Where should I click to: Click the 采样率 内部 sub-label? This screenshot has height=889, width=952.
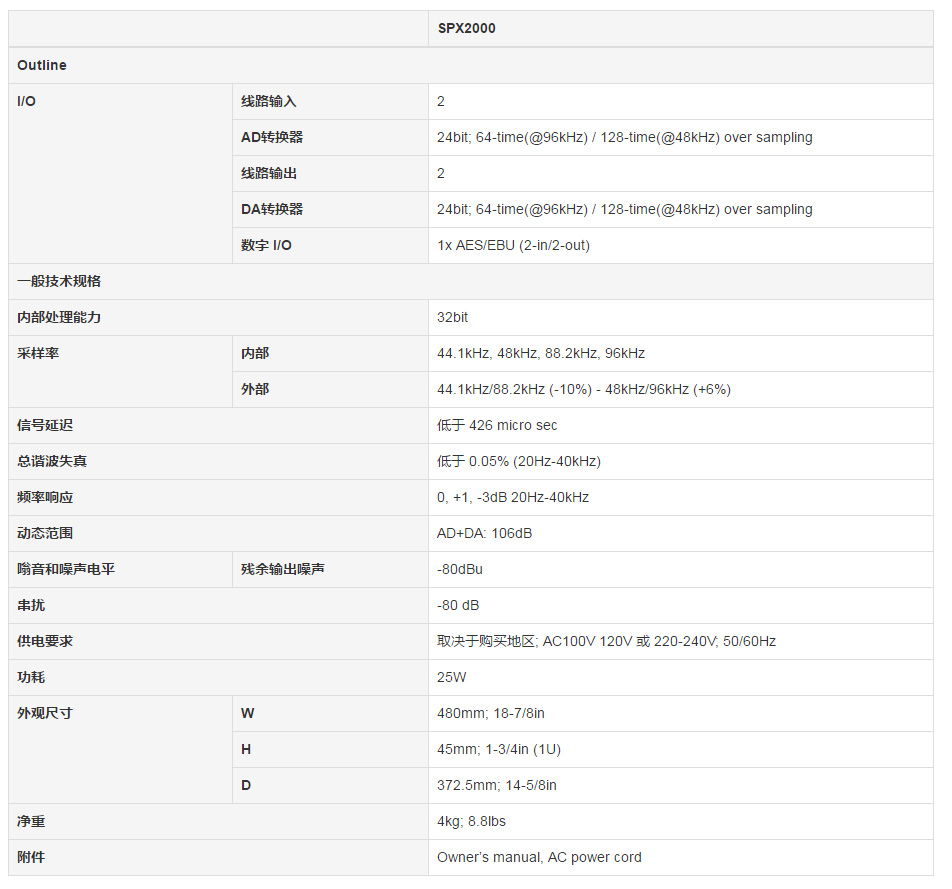tap(255, 353)
